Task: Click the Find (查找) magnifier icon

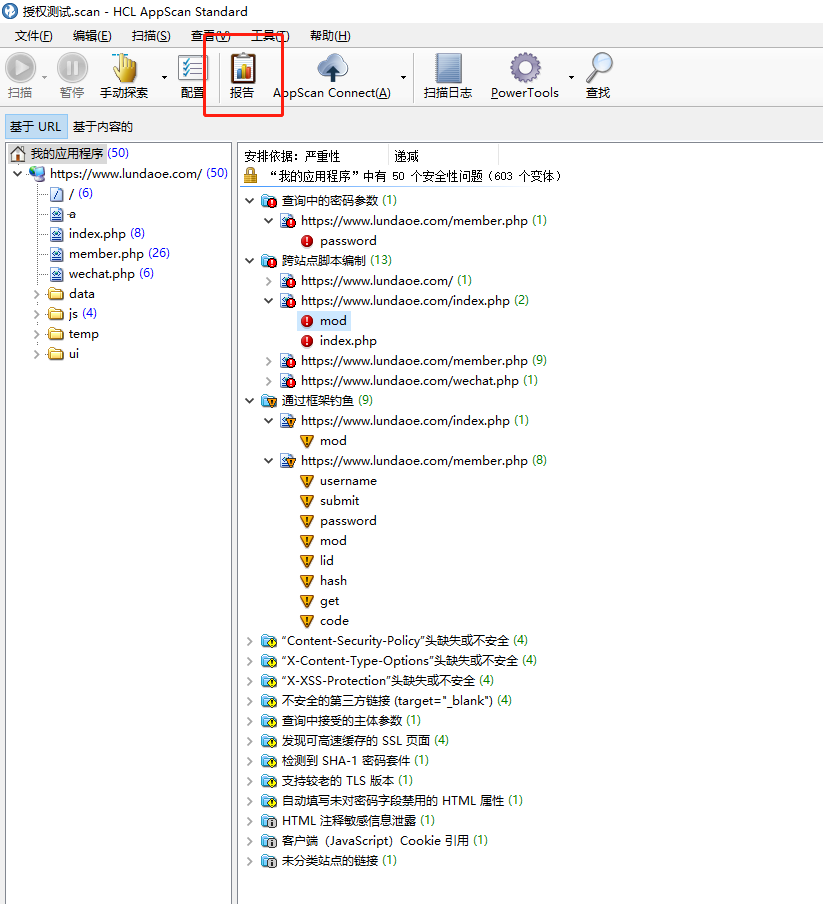Action: click(x=598, y=68)
